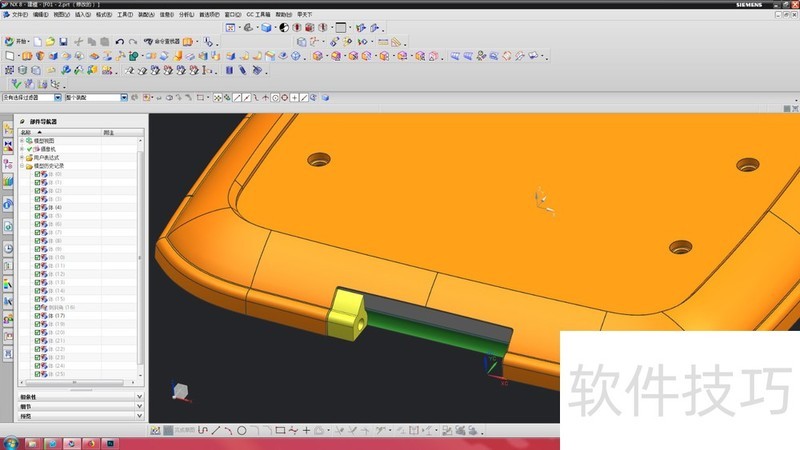Viewport: 800px width, 450px height.
Task: Create a new file with the New icon
Action: pyautogui.click(x=37, y=41)
